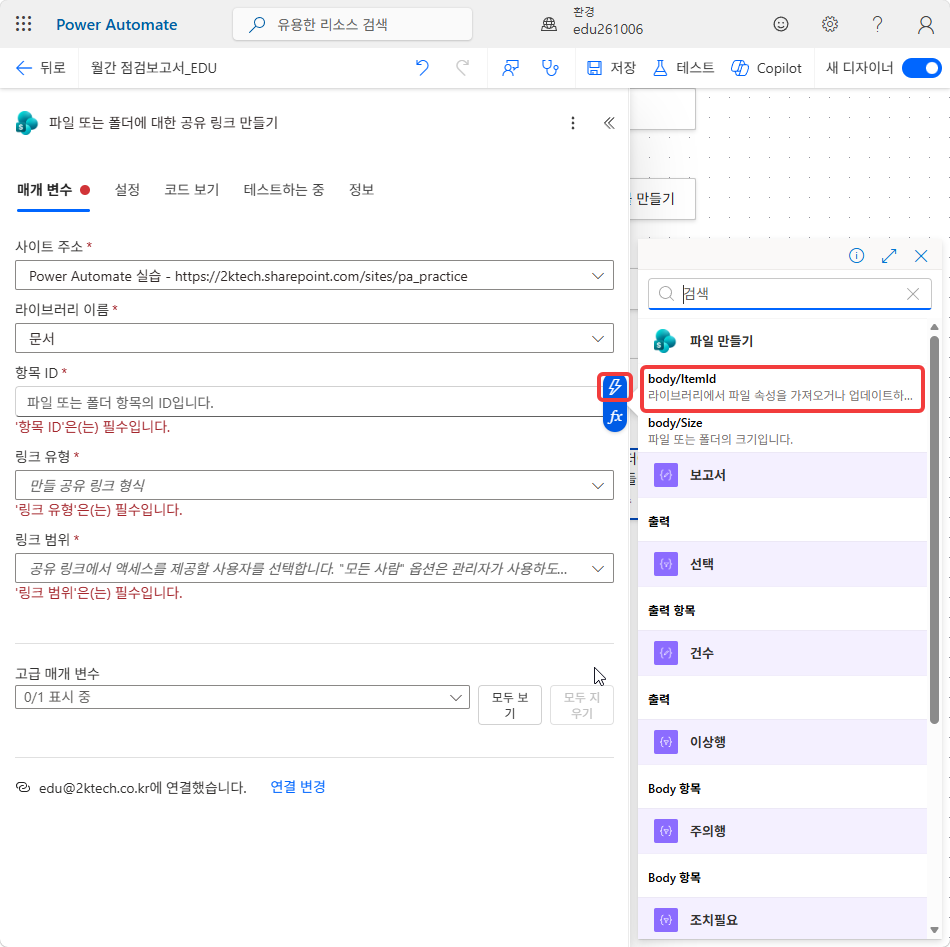Click the 건수 purple variable icon
This screenshot has height=947, width=950.
(666, 653)
